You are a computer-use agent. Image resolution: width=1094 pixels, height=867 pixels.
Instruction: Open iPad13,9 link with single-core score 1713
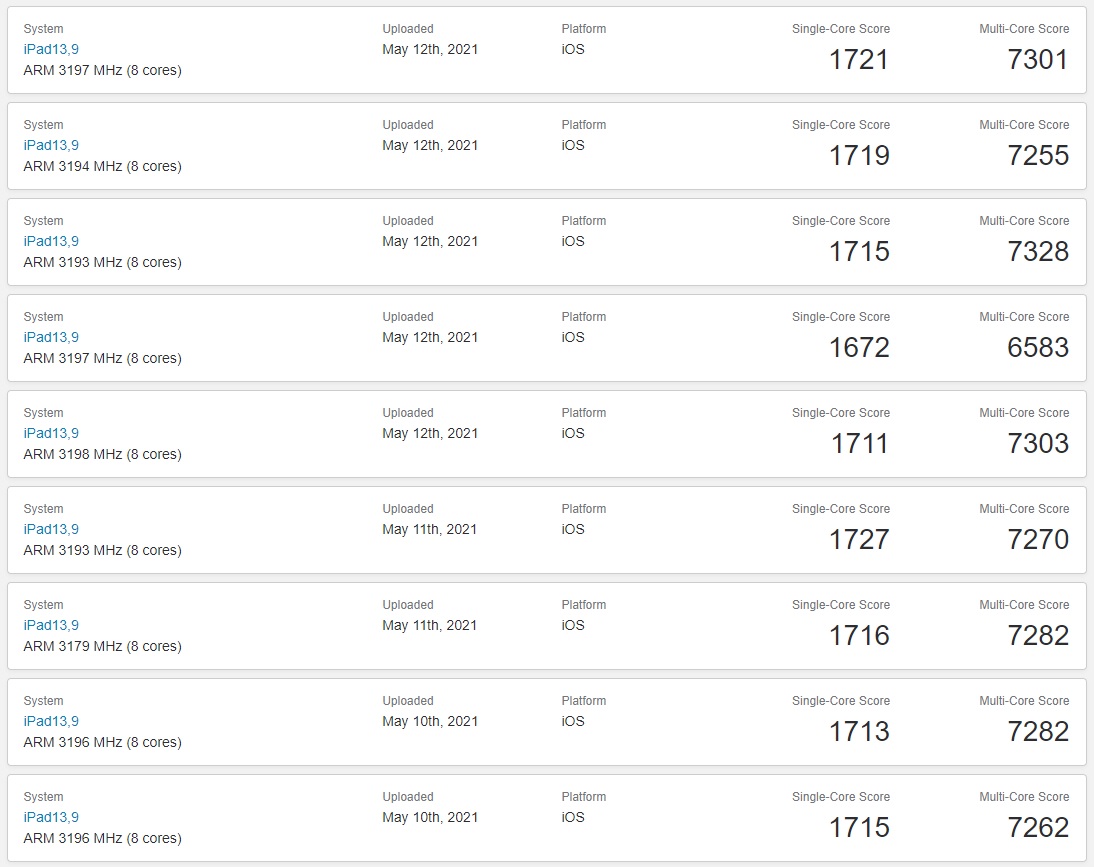tap(51, 721)
